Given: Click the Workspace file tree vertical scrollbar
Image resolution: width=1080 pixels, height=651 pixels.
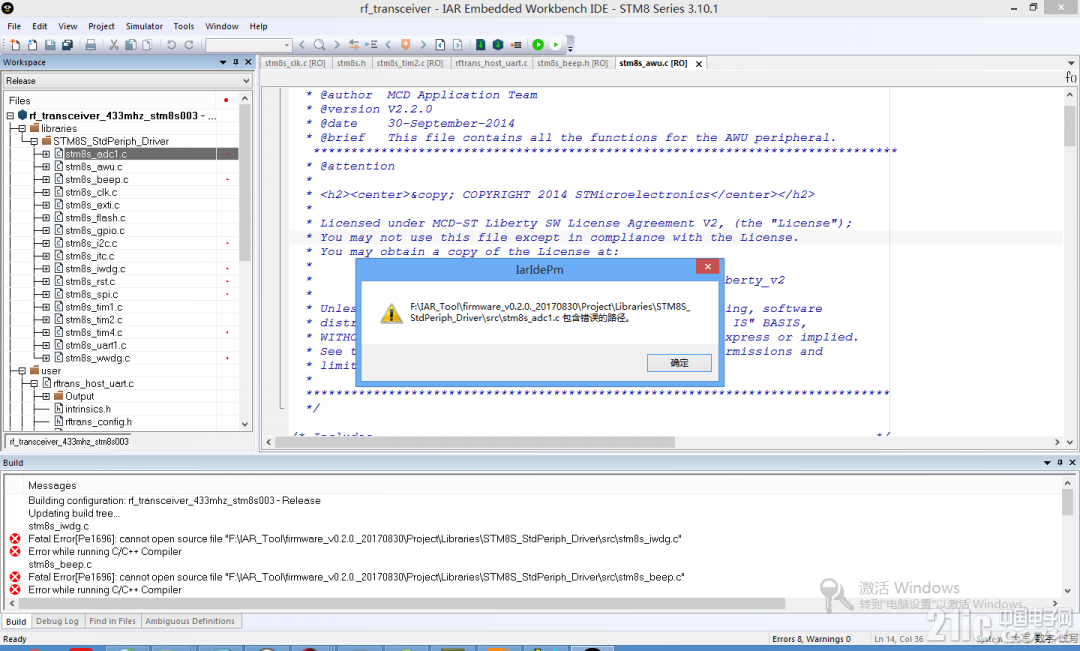Looking at the screenshot, I should [245, 183].
